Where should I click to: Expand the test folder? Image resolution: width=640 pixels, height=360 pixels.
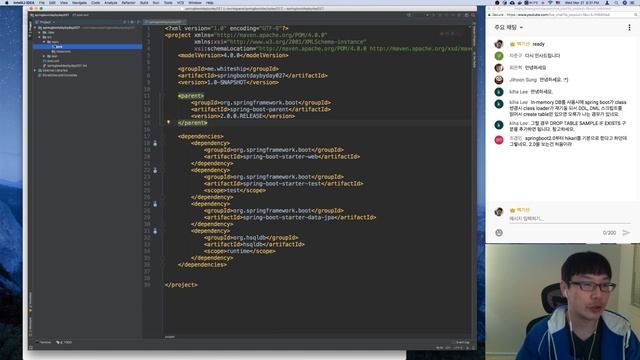(x=44, y=56)
